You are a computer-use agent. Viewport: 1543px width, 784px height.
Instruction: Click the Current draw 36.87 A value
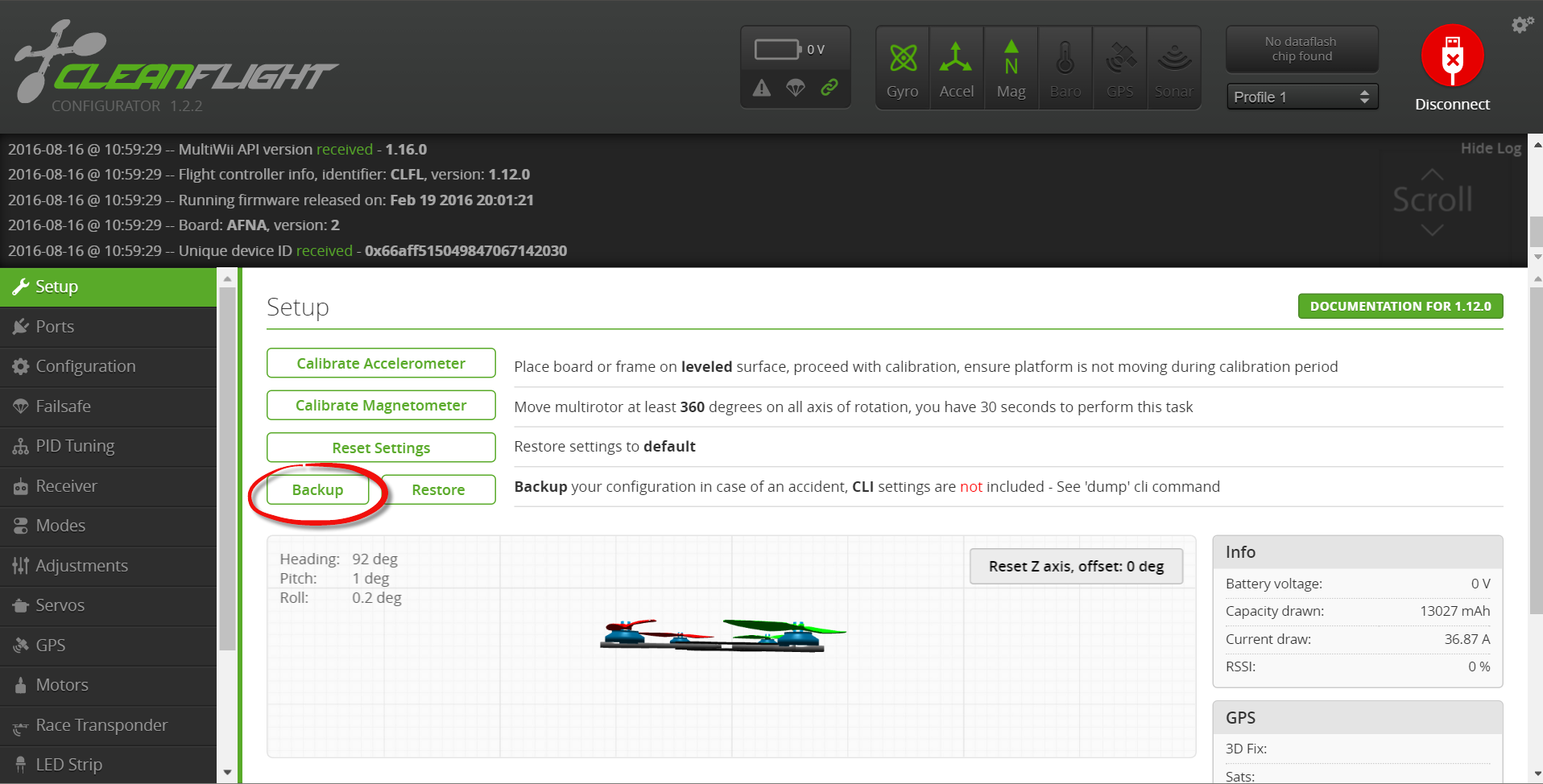(1467, 639)
